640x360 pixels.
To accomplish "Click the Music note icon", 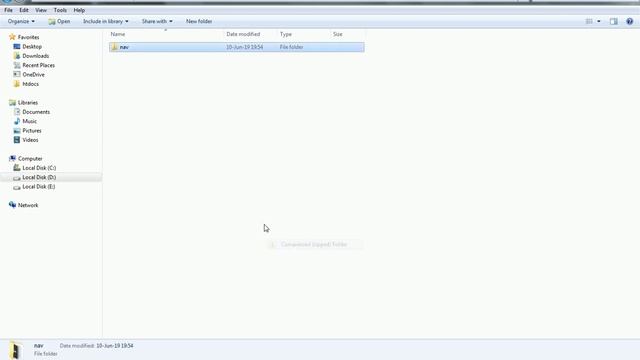I will [17, 121].
